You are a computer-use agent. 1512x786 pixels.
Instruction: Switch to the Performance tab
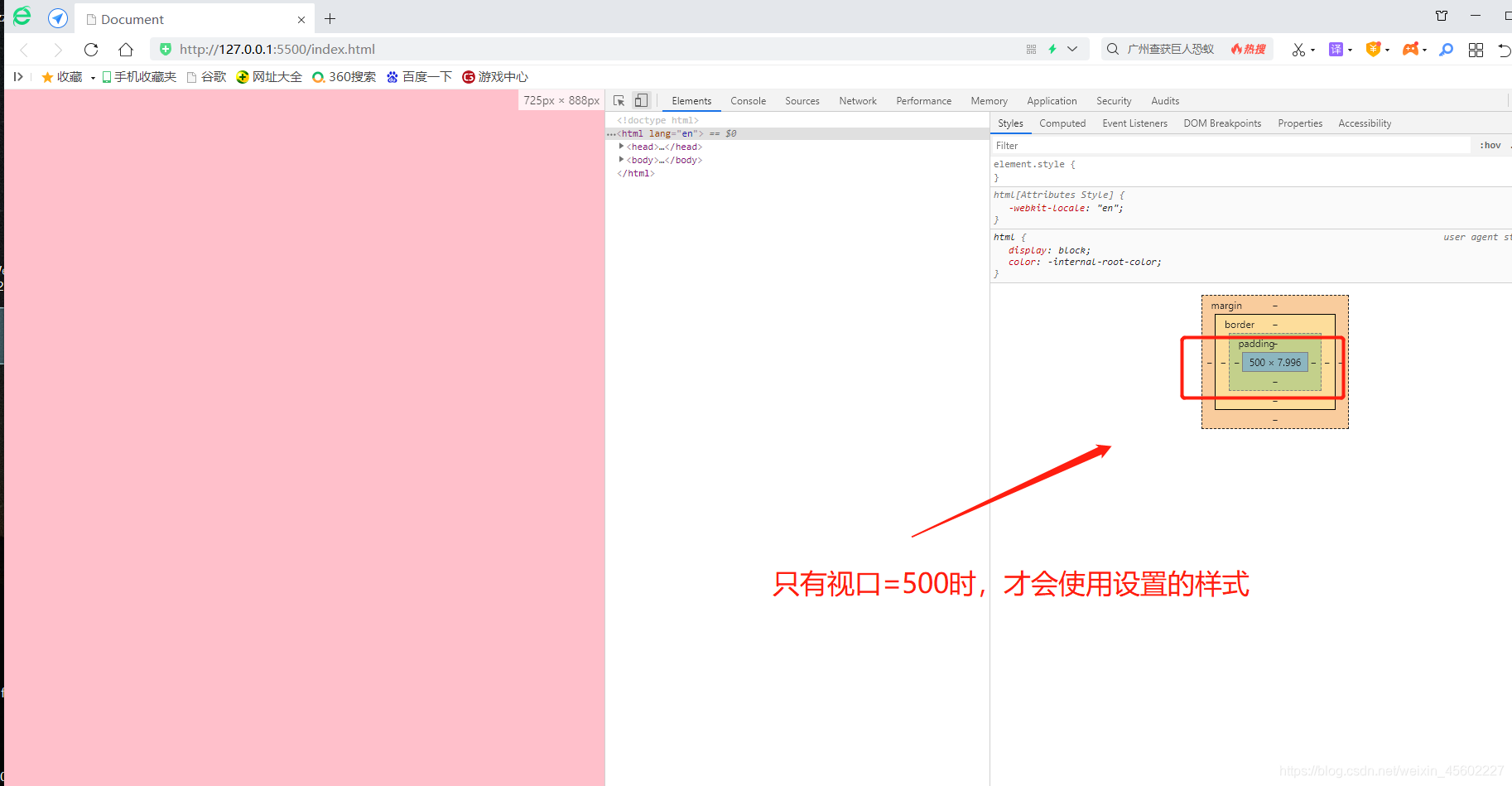click(923, 101)
